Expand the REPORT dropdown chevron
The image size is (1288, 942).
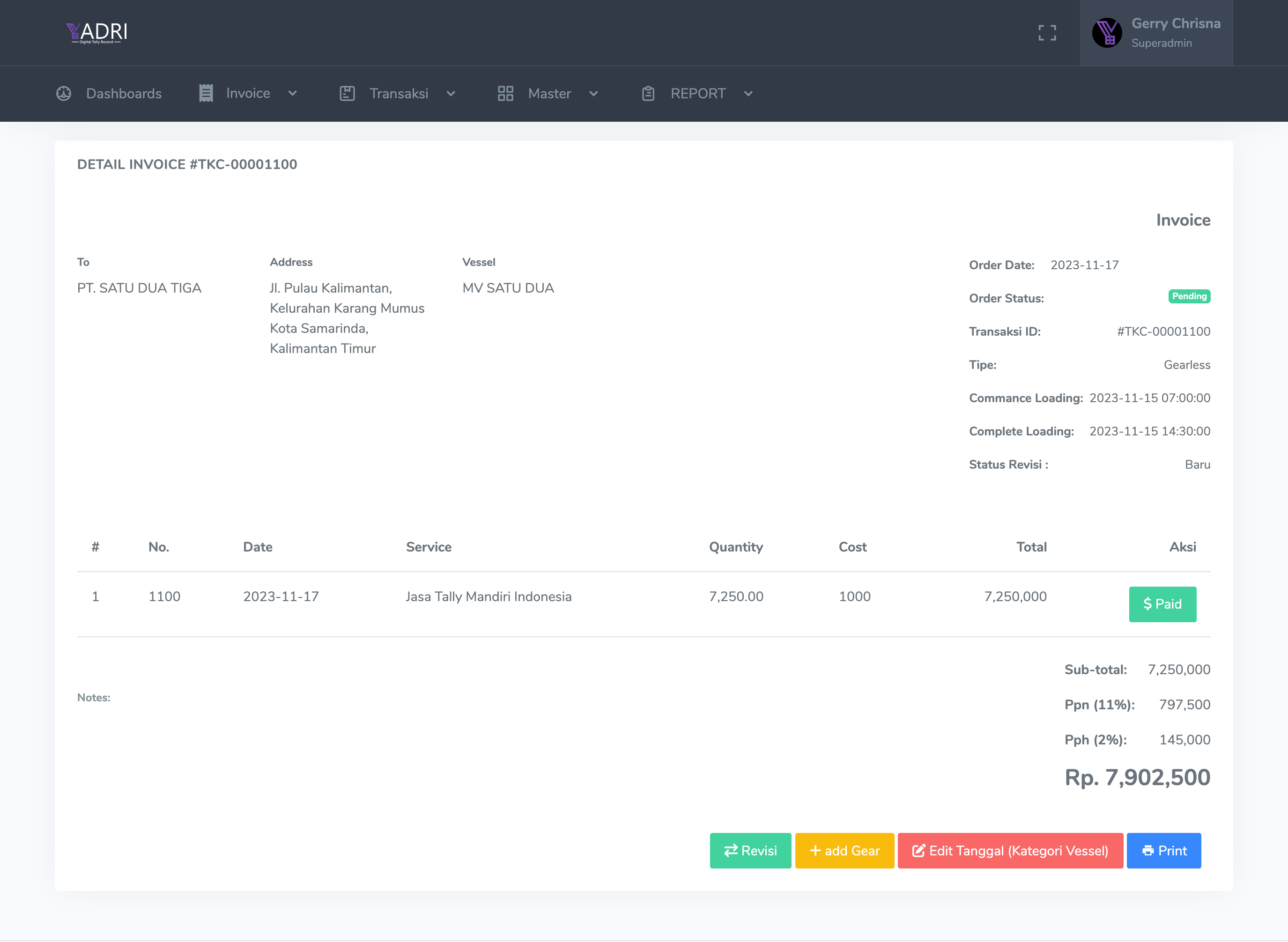[x=748, y=94]
